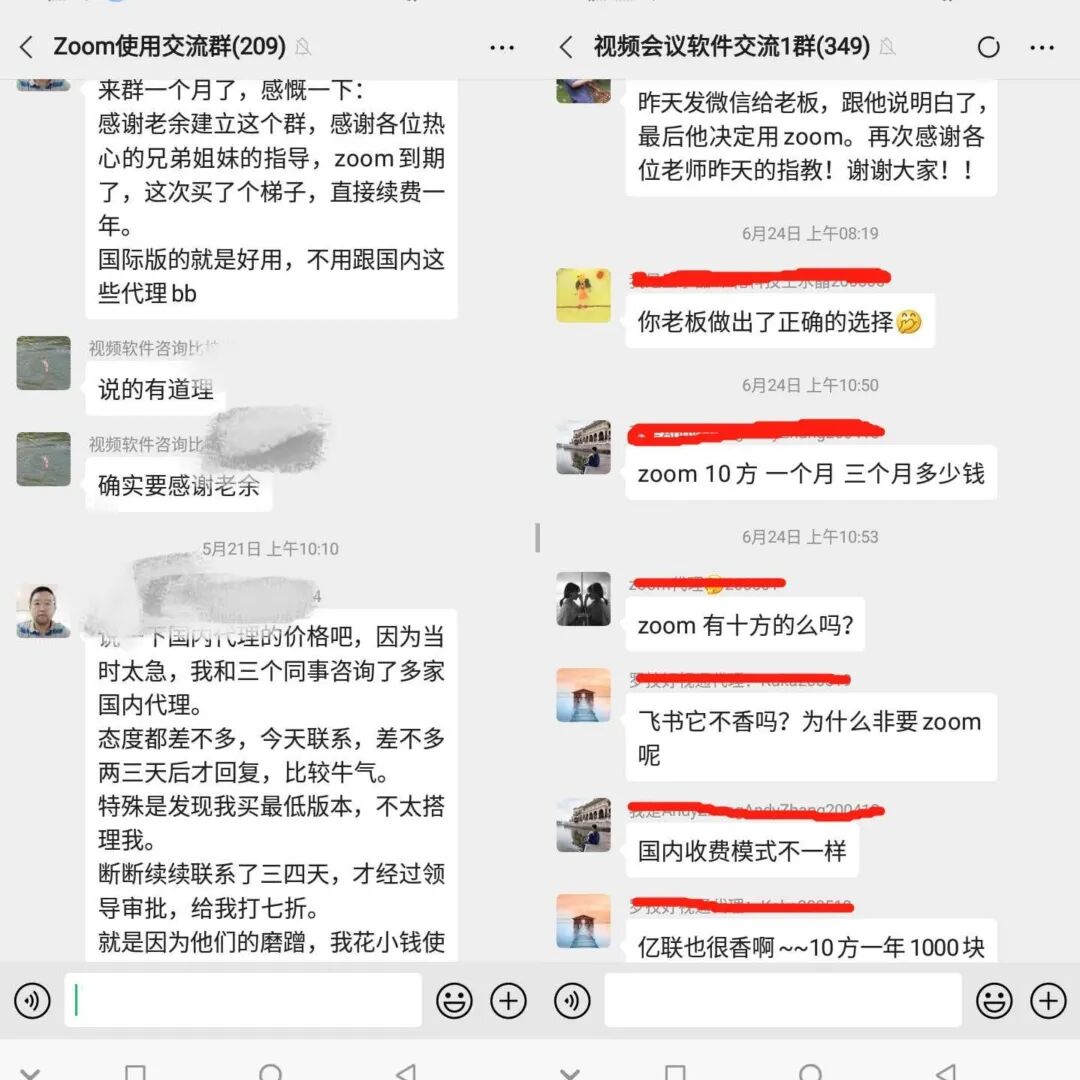Tap the yellow cartoon avatar in right chat

point(583,295)
